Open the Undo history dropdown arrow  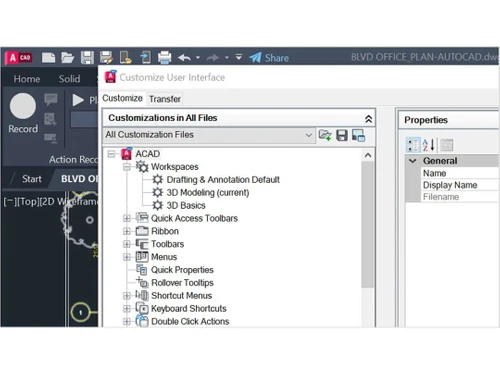tap(198, 58)
